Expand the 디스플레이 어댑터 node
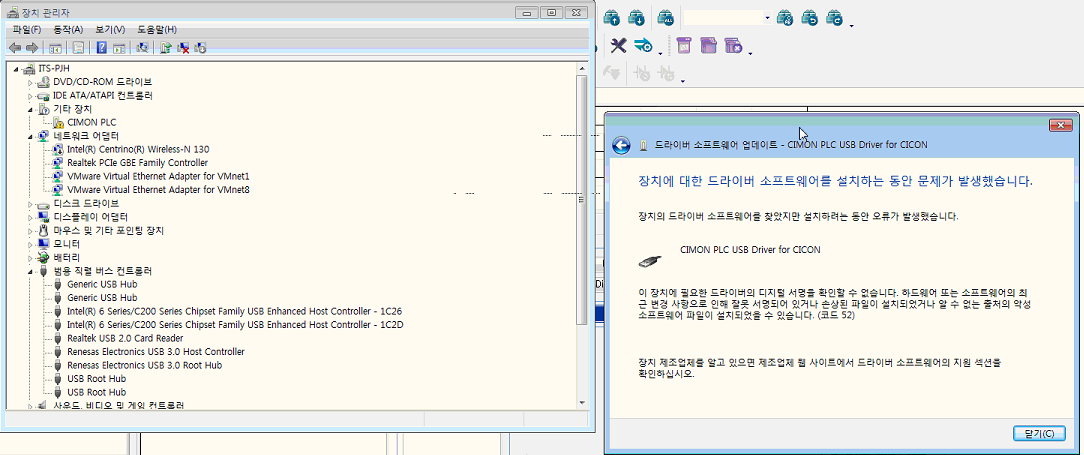The height and width of the screenshot is (455, 1084). (30, 217)
